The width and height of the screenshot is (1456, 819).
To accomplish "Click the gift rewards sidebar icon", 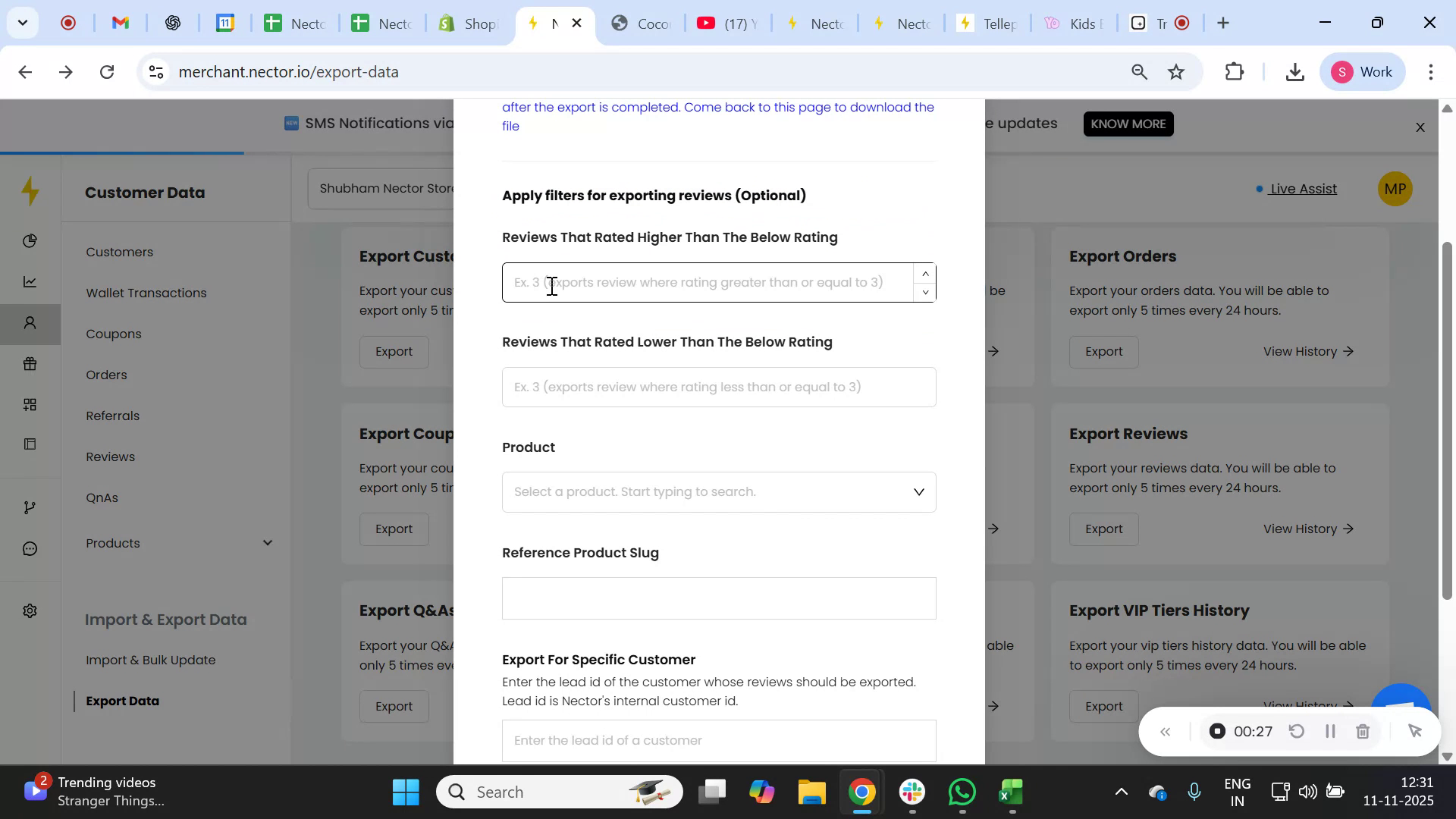I will 30,364.
